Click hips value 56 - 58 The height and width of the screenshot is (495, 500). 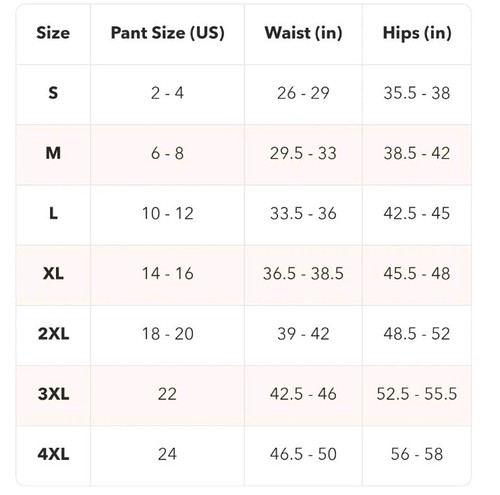[417, 454]
